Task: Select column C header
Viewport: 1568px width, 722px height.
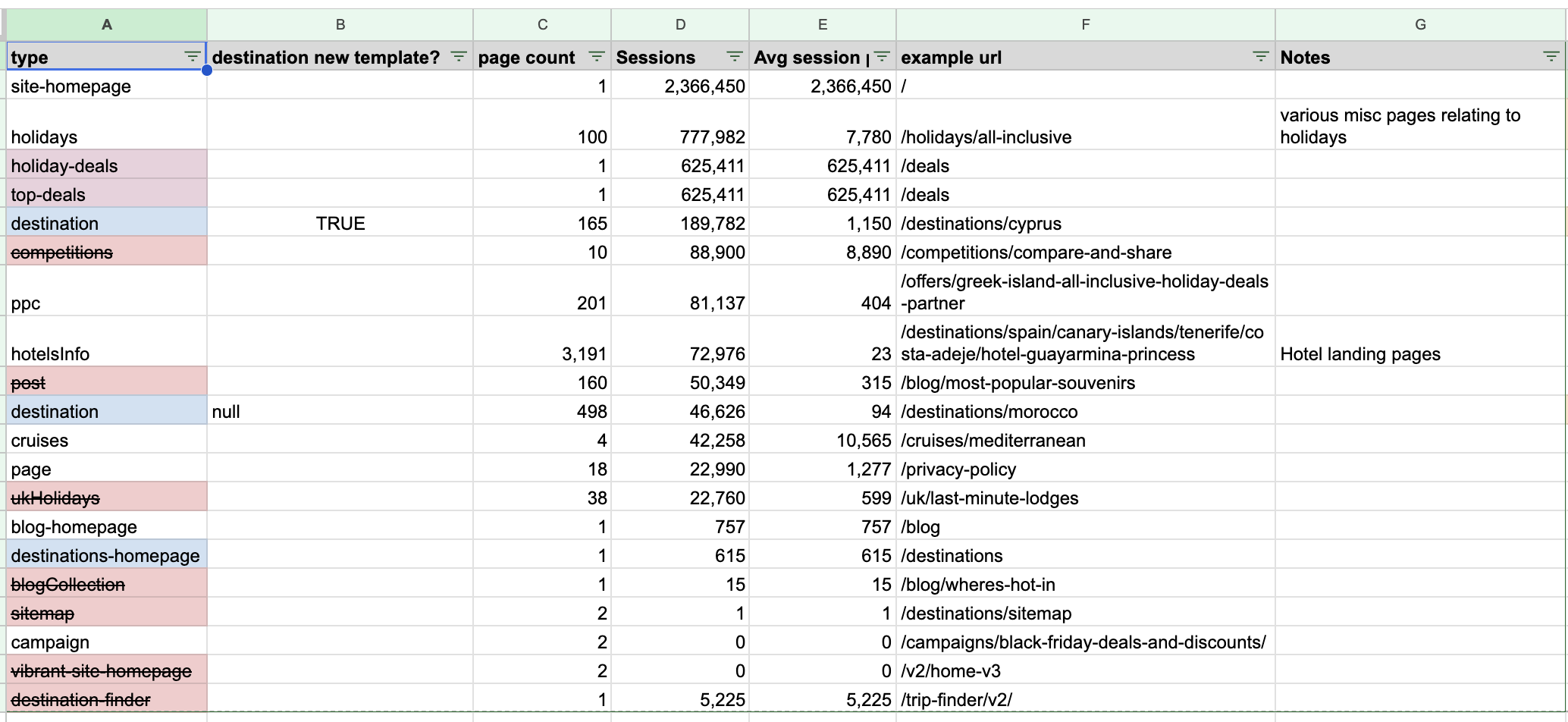Action: (542, 24)
